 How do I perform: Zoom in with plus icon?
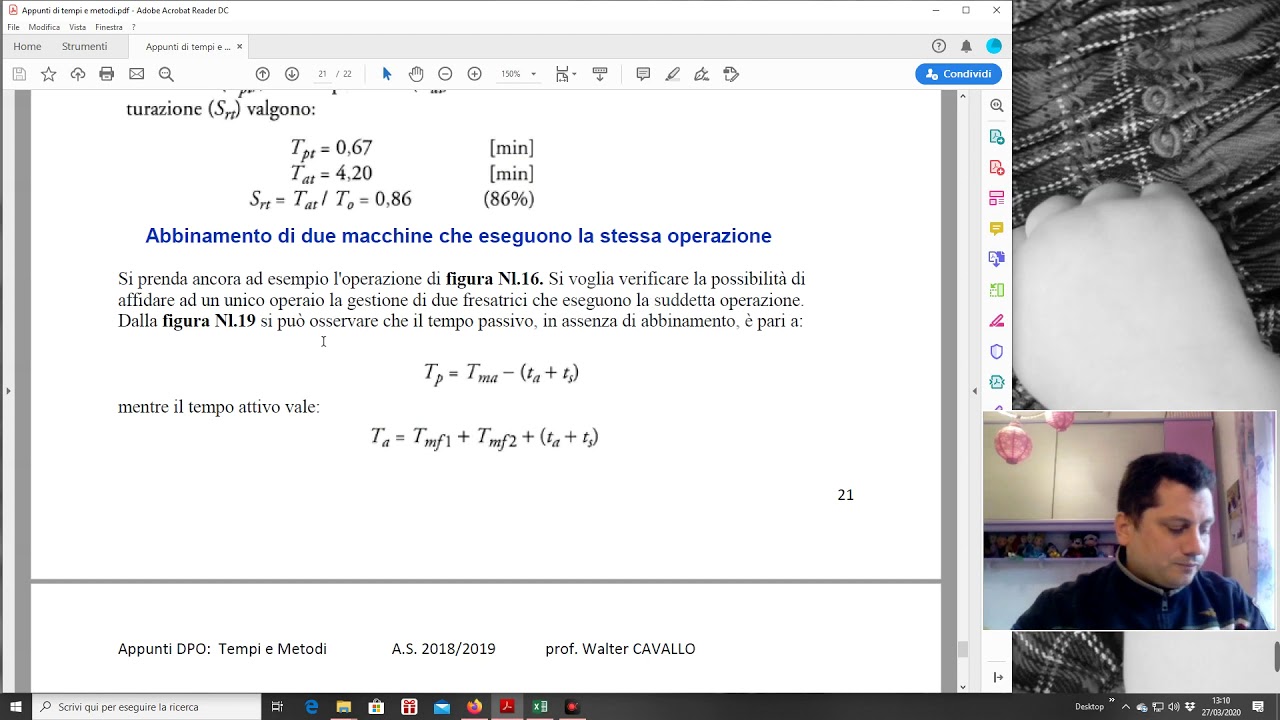pyautogui.click(x=475, y=74)
